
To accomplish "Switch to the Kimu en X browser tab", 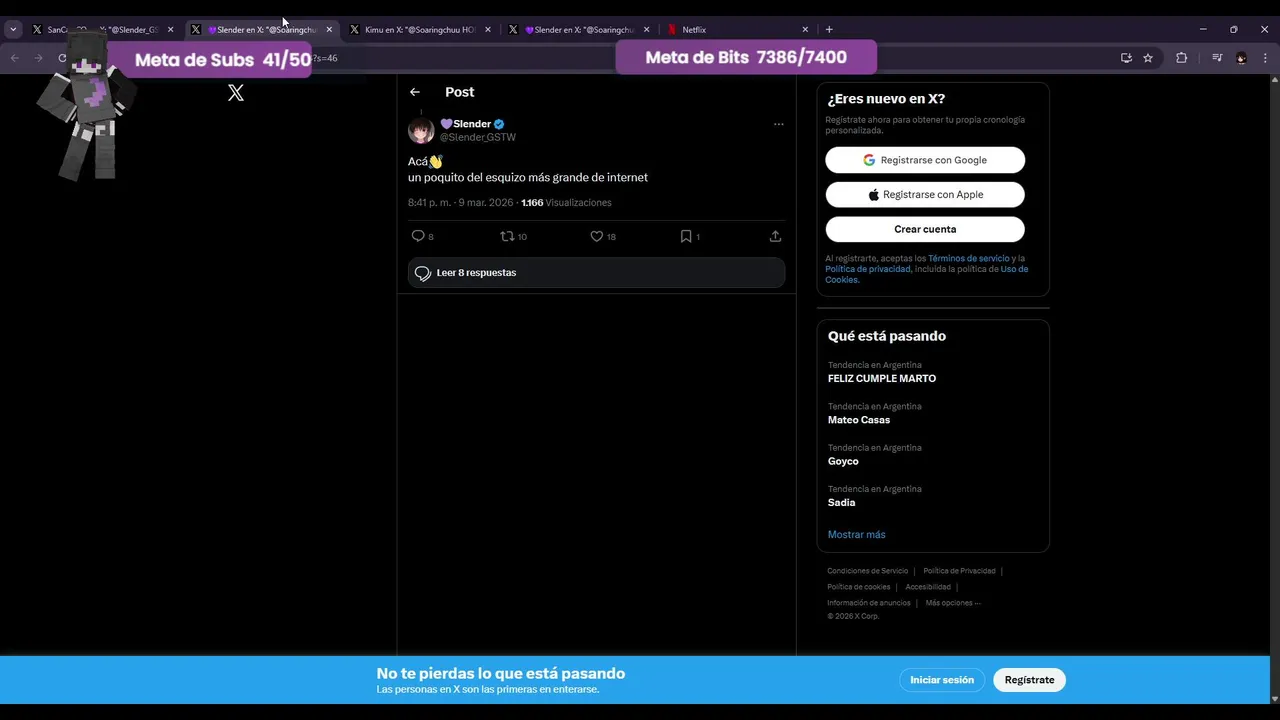I will coord(420,30).
